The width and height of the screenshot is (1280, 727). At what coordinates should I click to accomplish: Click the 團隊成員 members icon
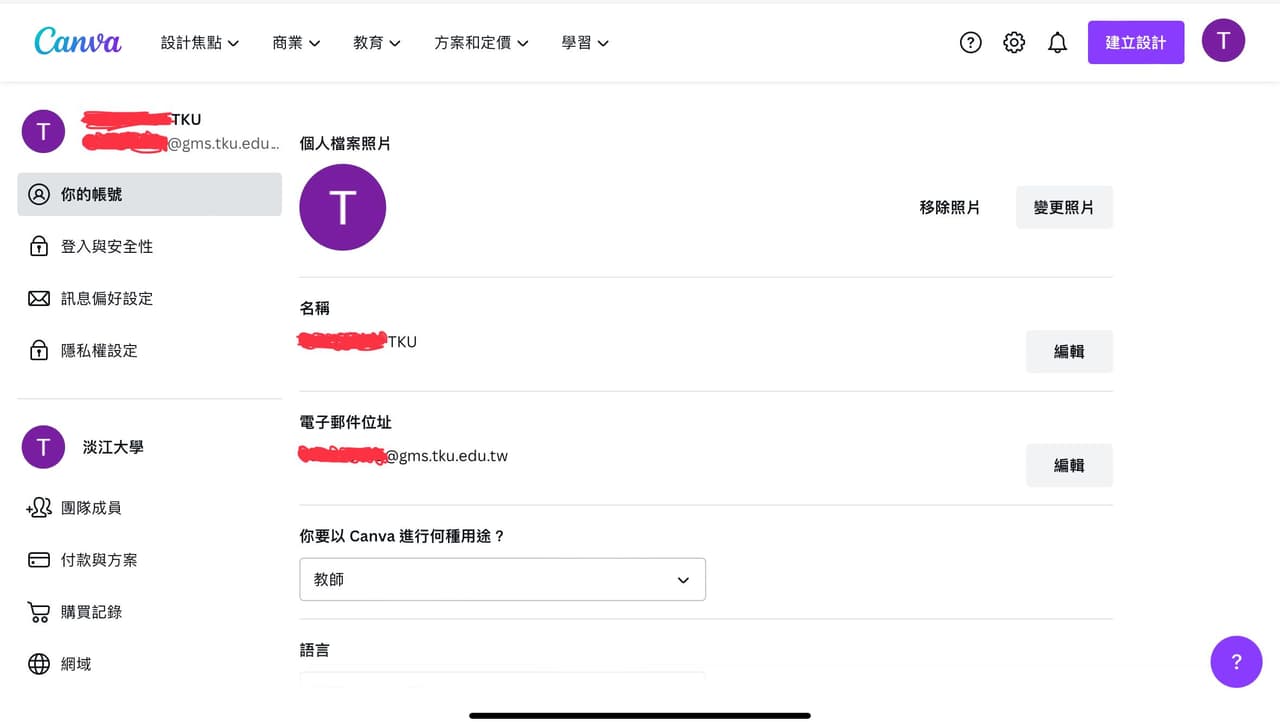click(39, 507)
